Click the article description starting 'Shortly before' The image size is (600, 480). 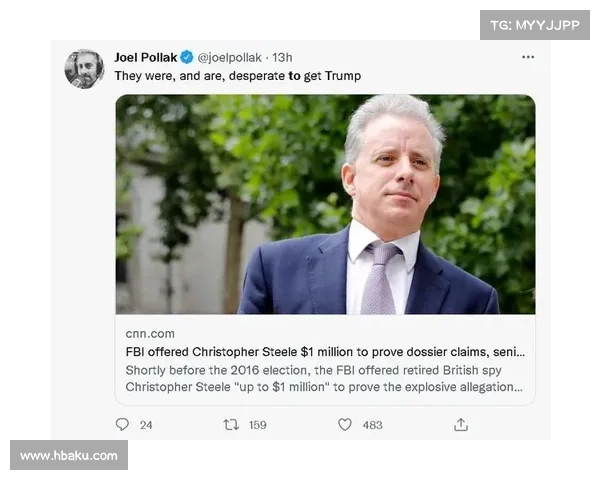click(325, 378)
